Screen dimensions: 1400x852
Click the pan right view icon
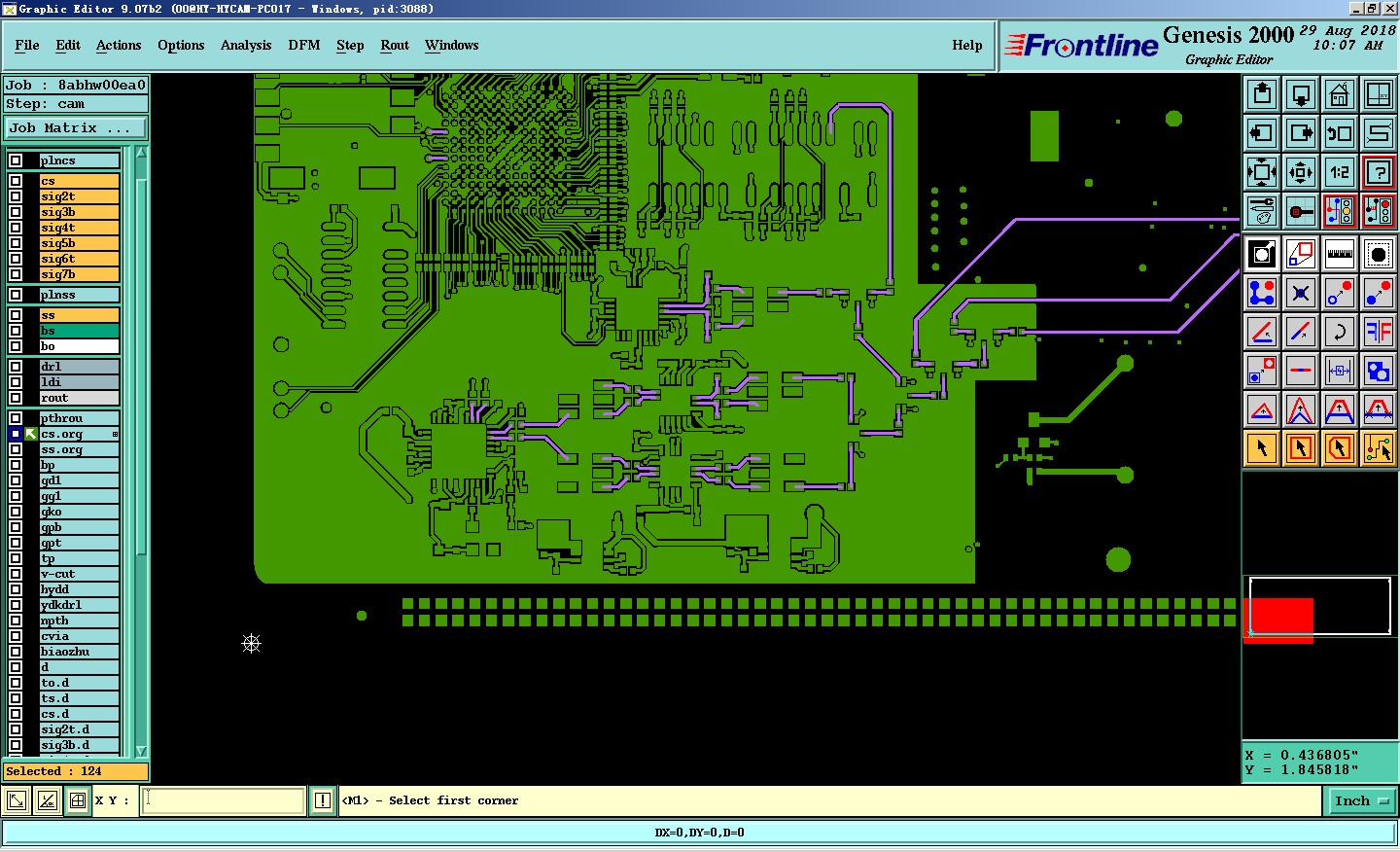coord(1301,133)
